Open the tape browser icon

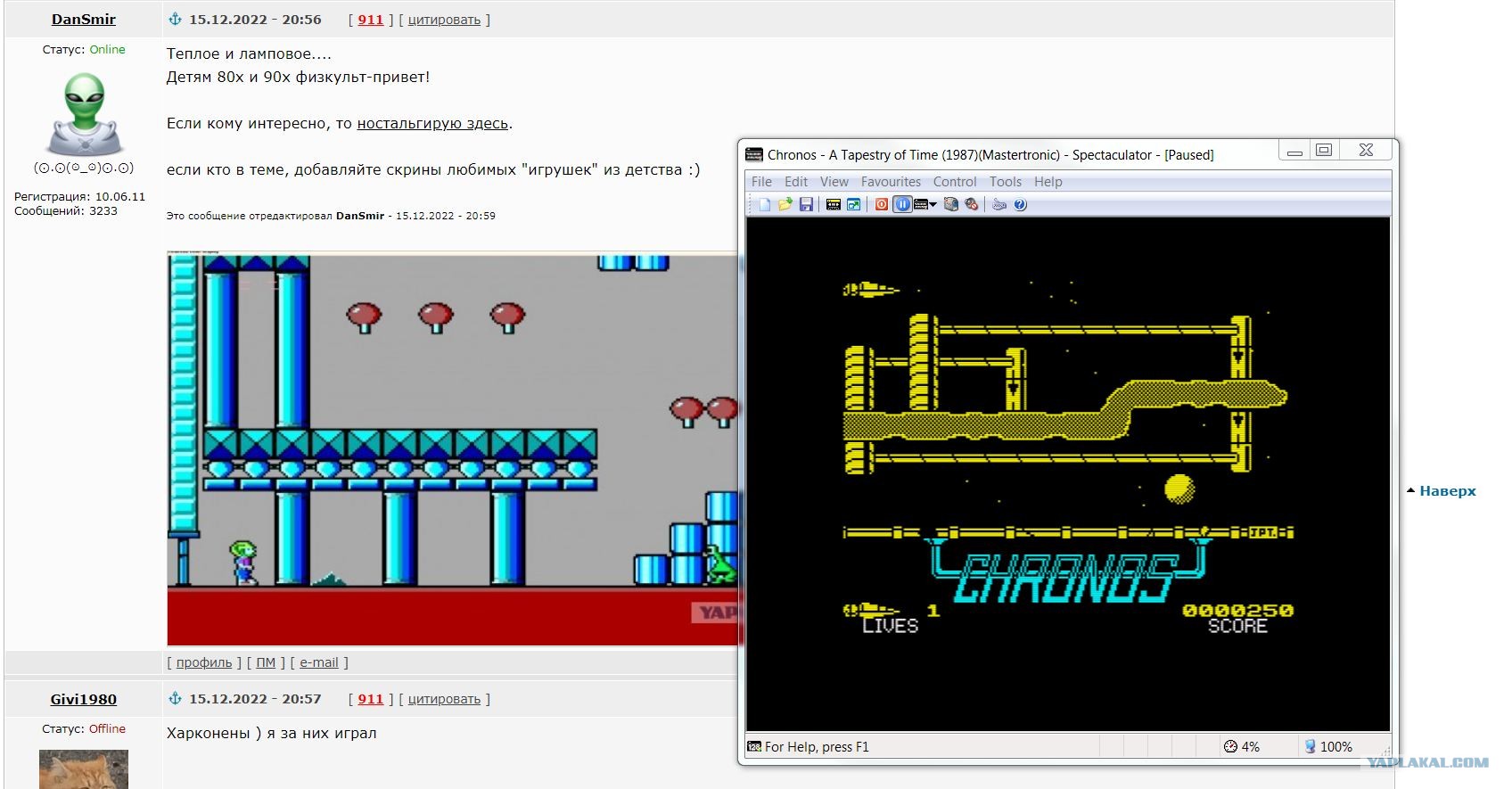tap(834, 204)
